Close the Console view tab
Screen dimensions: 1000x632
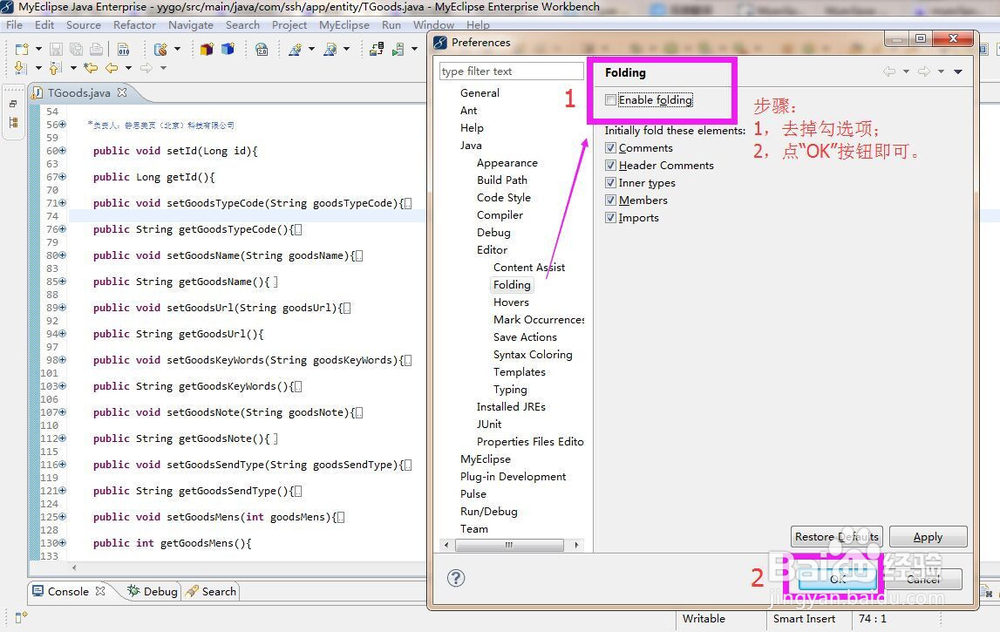[x=100, y=591]
